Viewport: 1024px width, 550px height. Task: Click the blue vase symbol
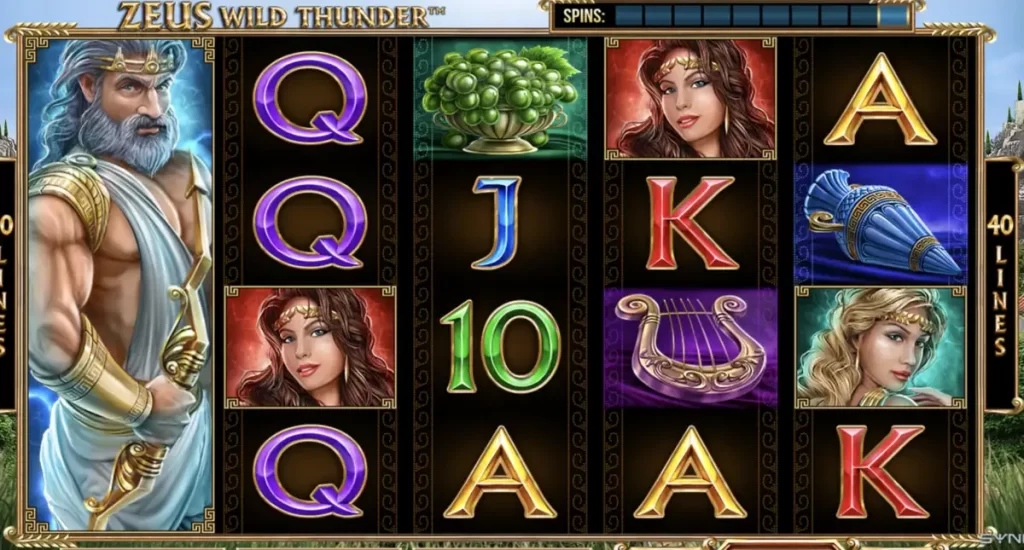pyautogui.click(x=880, y=223)
